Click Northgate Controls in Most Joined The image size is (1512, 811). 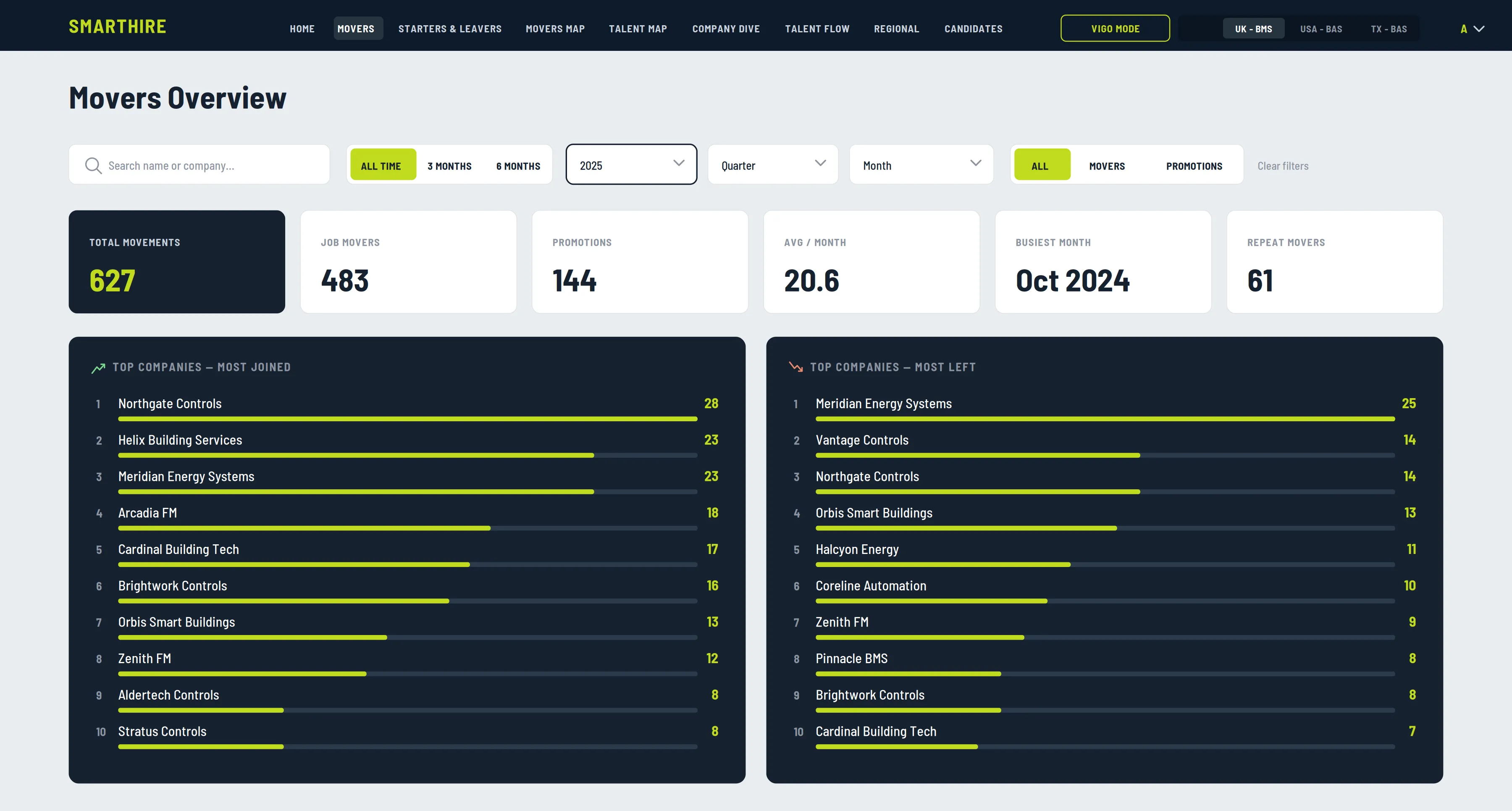click(x=170, y=404)
